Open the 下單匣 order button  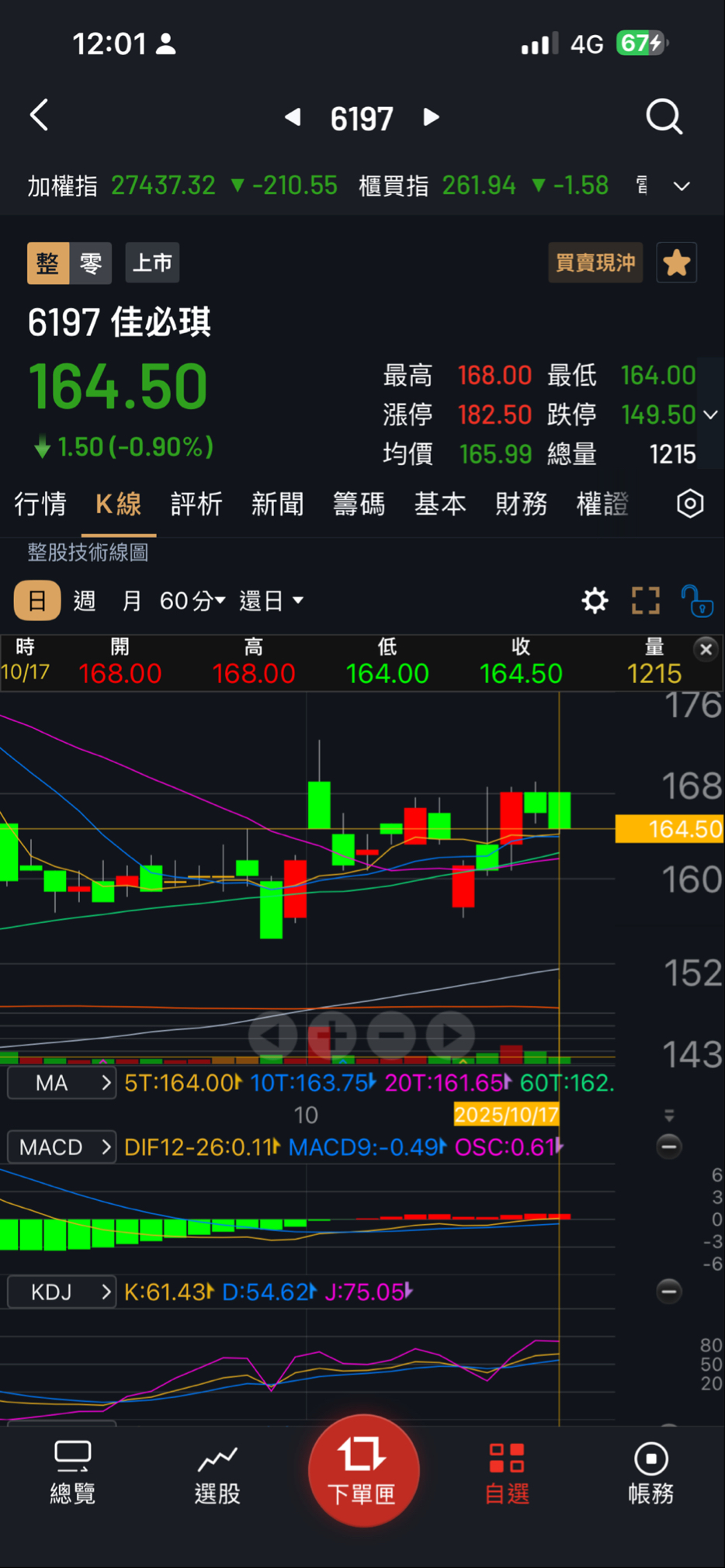click(363, 1470)
